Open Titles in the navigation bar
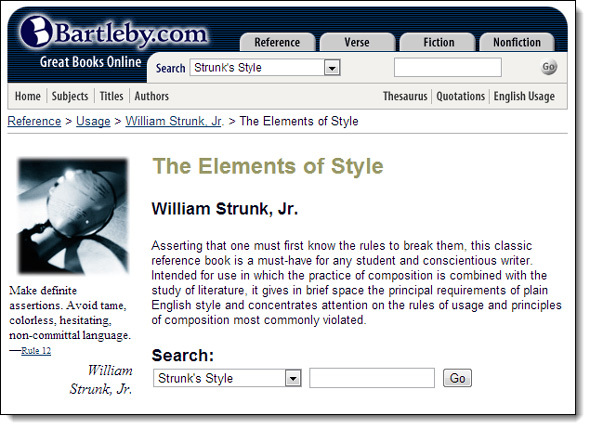 click(x=111, y=96)
